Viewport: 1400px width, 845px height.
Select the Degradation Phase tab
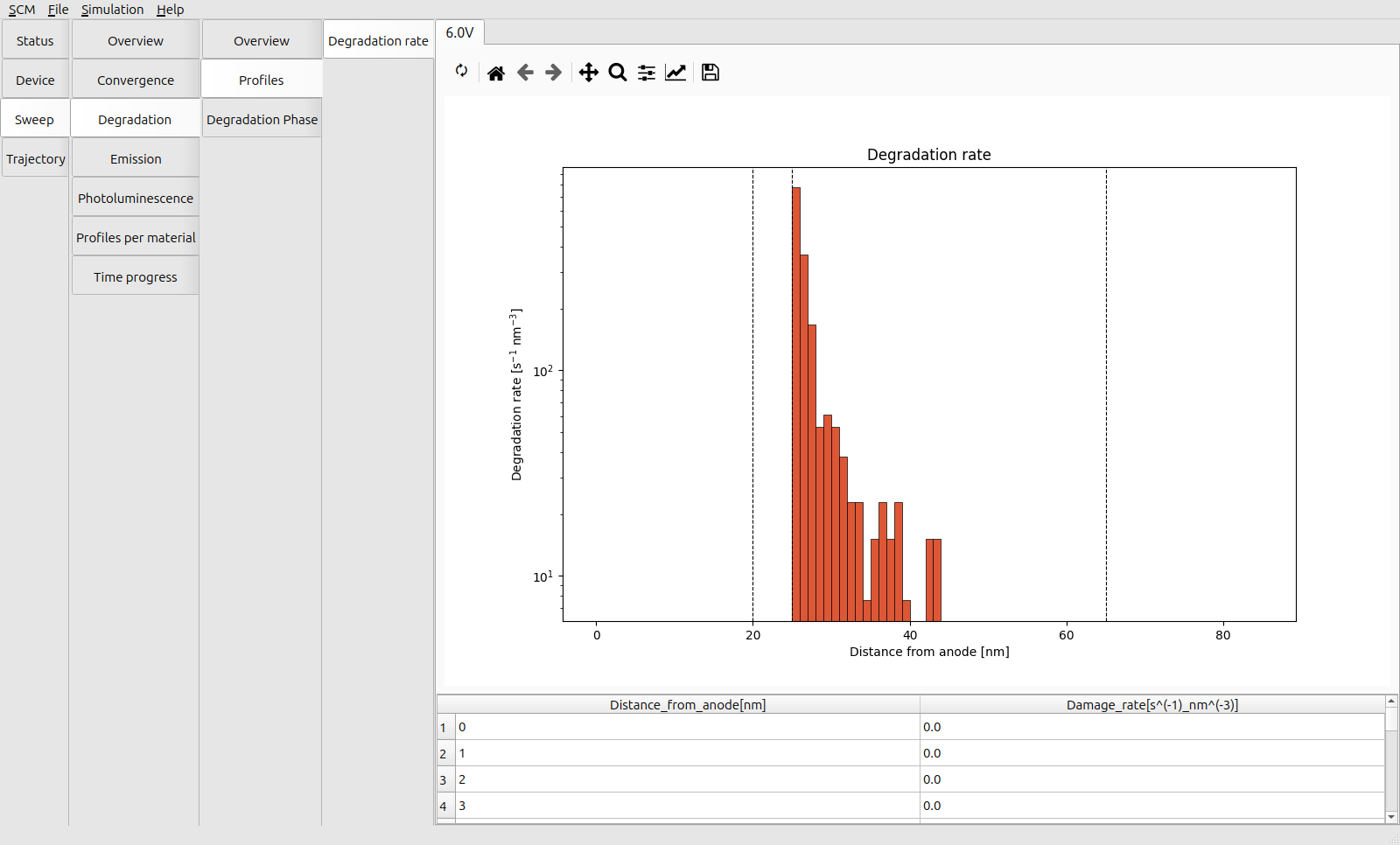pyautogui.click(x=262, y=119)
